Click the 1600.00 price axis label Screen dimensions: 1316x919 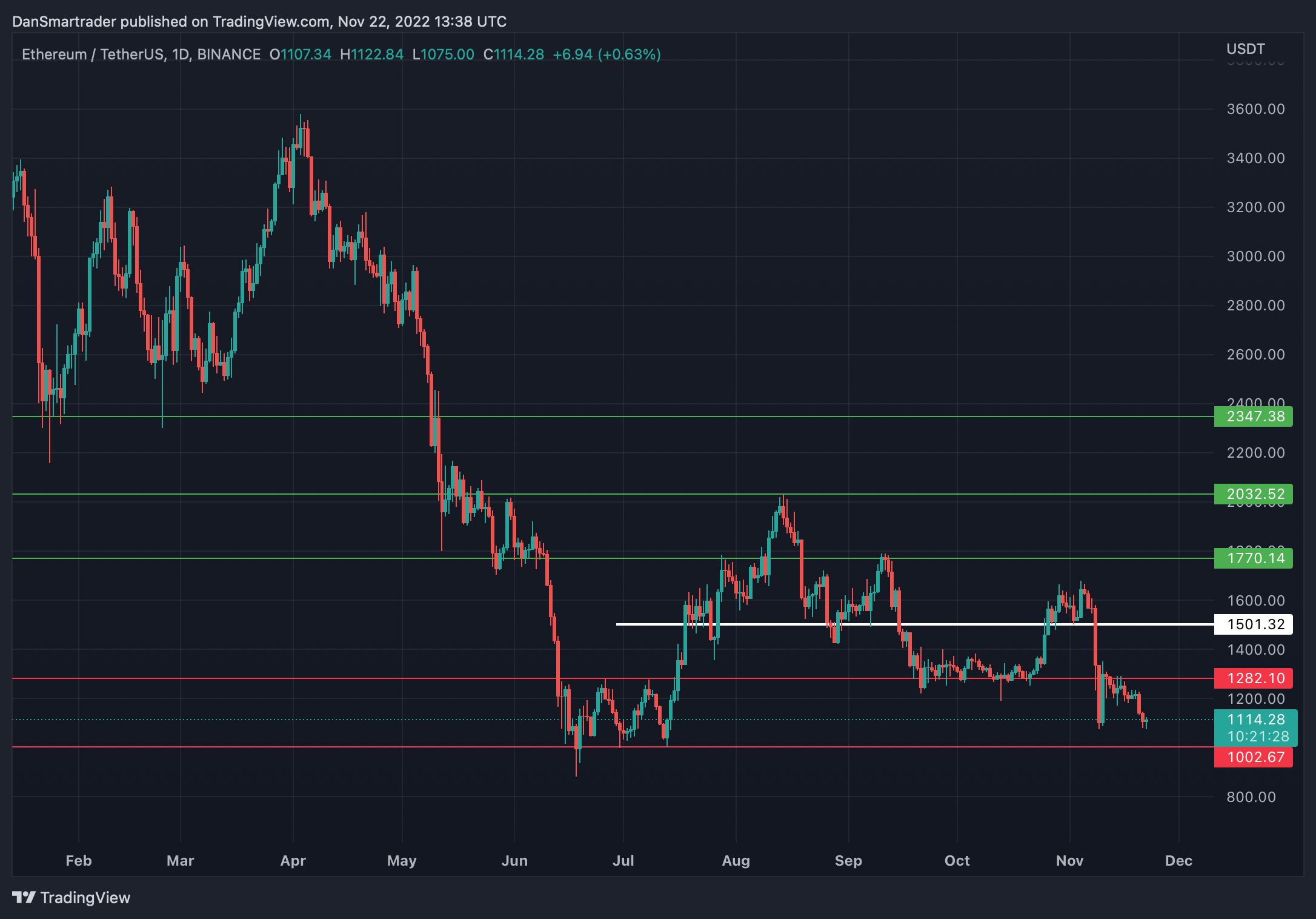pyautogui.click(x=1256, y=601)
